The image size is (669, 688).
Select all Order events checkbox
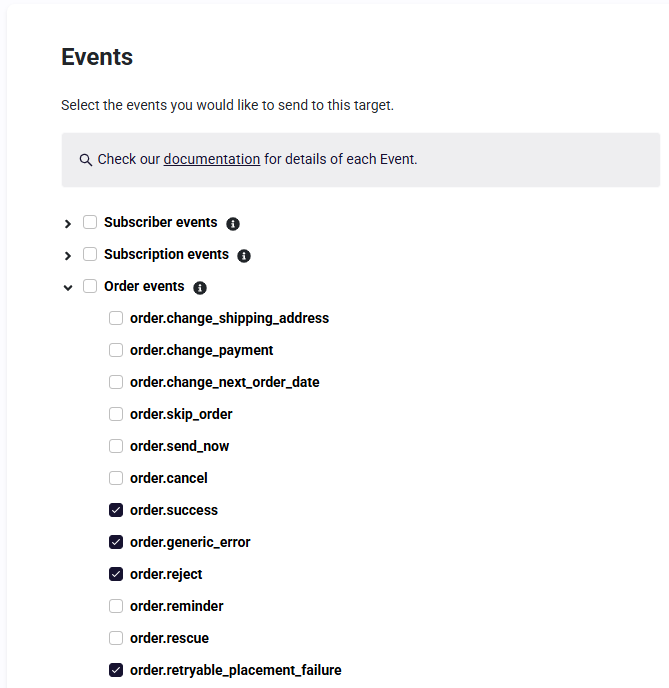coord(90,286)
